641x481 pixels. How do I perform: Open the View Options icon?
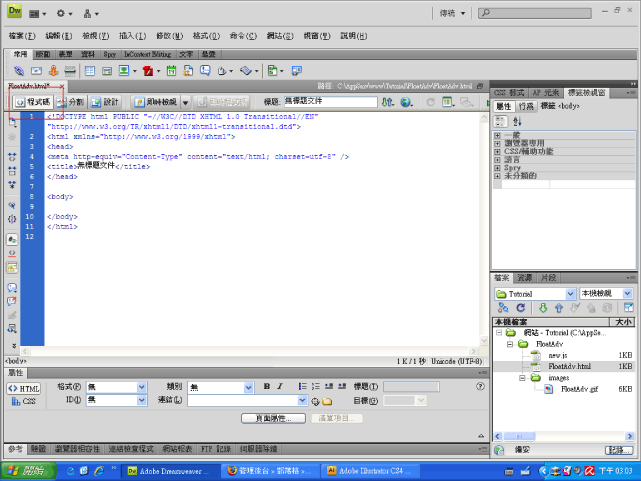[448, 102]
